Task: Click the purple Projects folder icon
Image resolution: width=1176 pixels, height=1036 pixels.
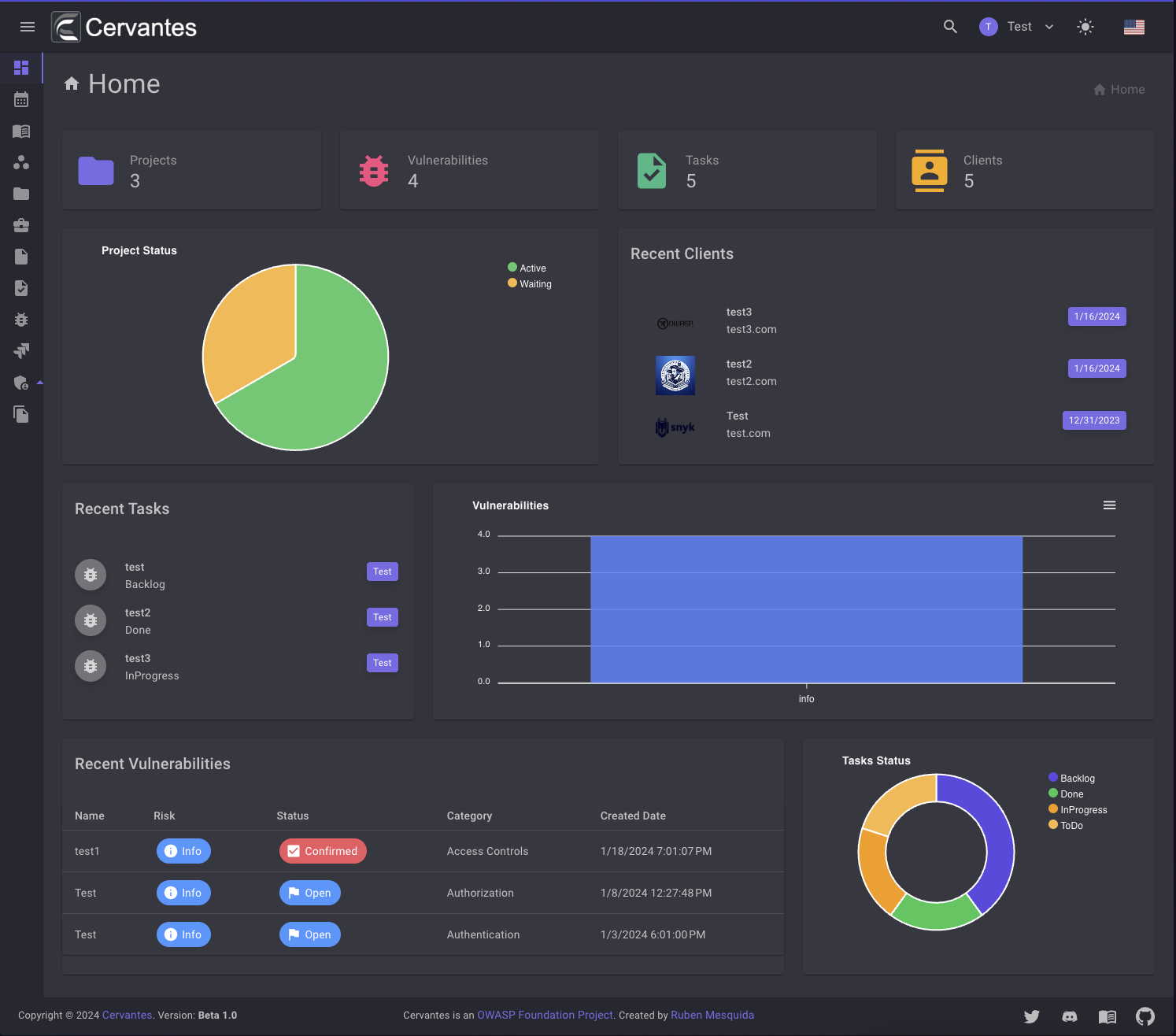Action: pyautogui.click(x=96, y=171)
